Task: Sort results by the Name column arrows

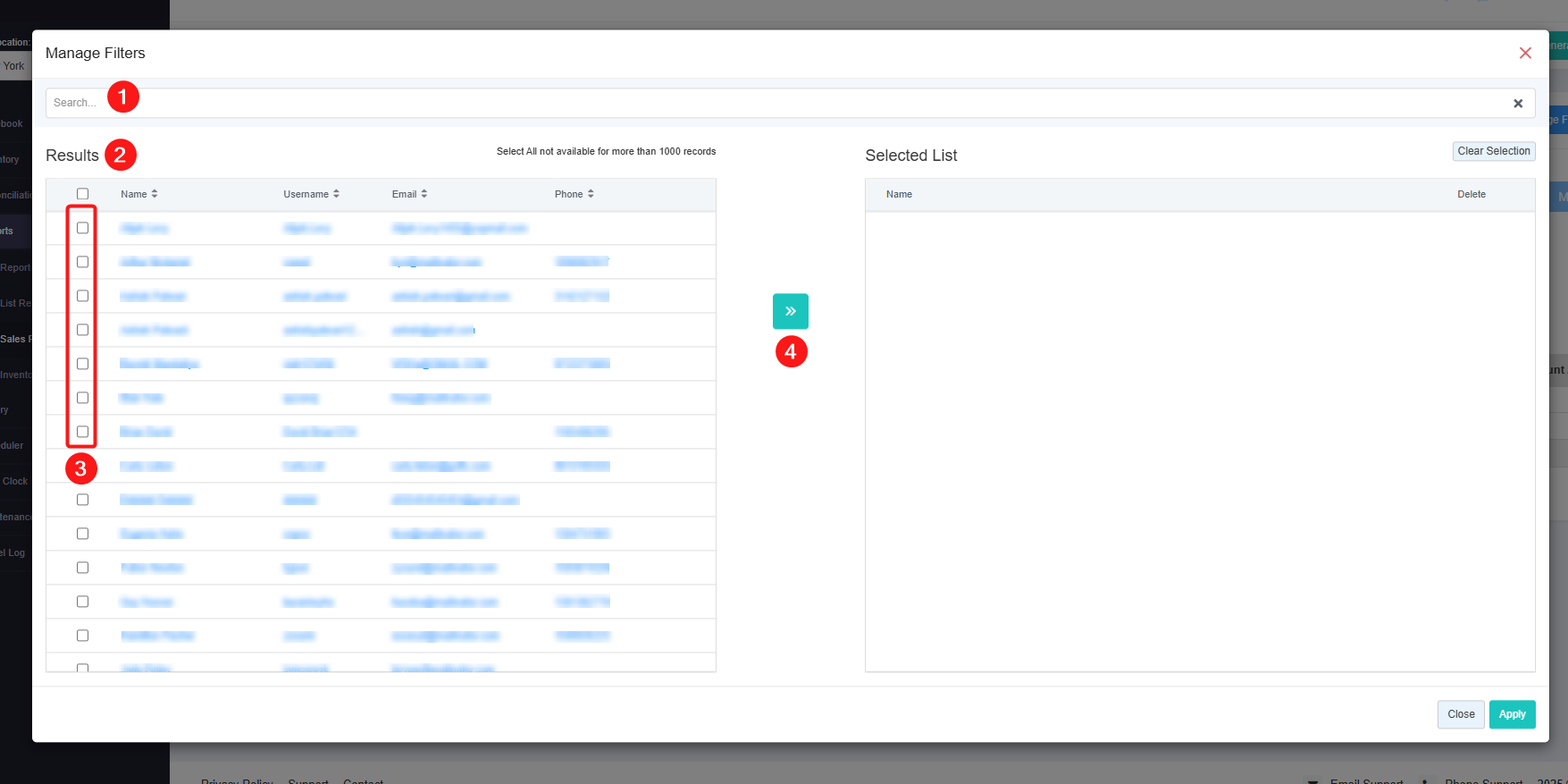Action: (155, 194)
